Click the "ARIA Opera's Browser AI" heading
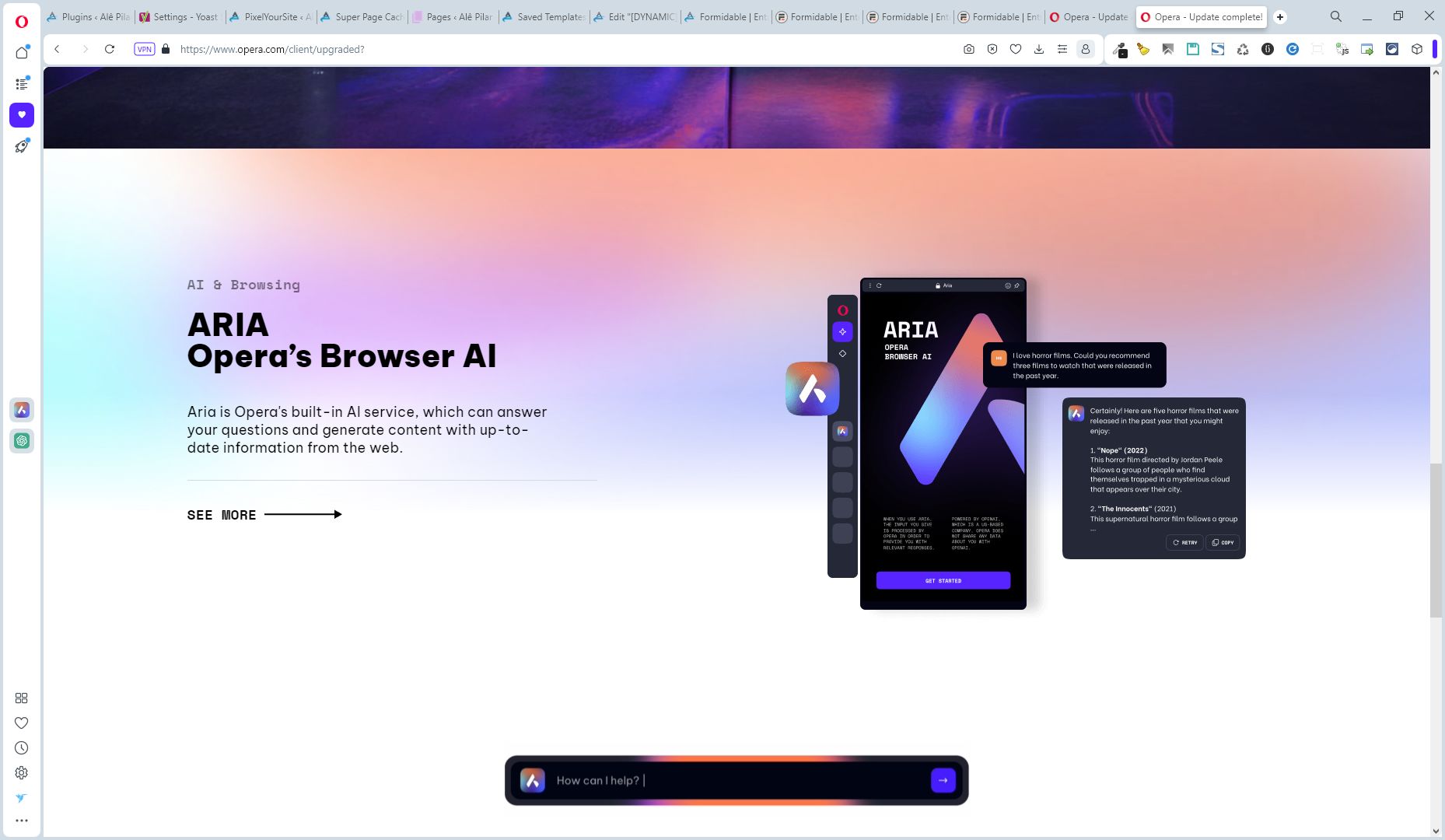Viewport: 1445px width, 840px height. [341, 340]
